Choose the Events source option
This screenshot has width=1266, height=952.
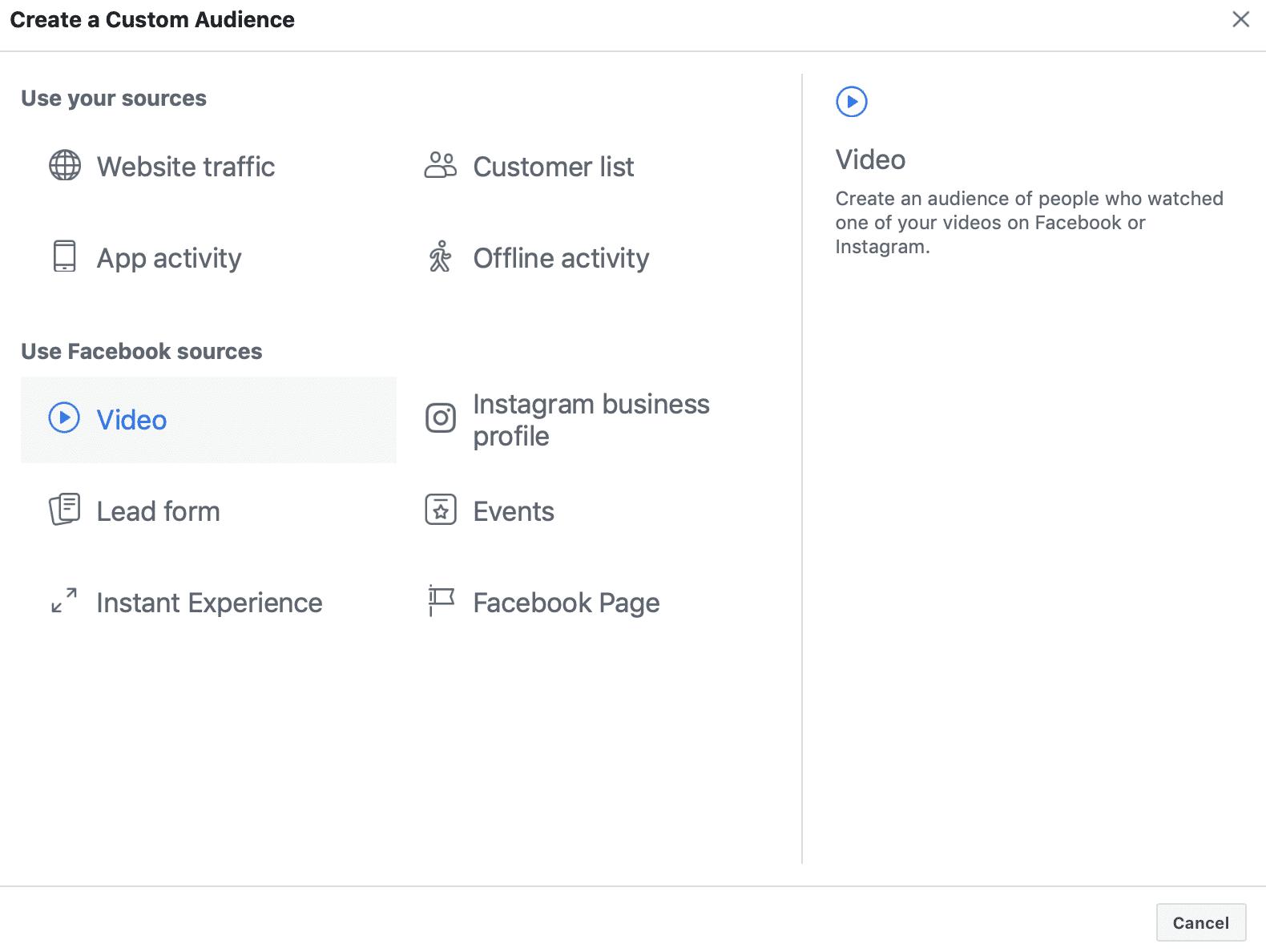tap(514, 511)
